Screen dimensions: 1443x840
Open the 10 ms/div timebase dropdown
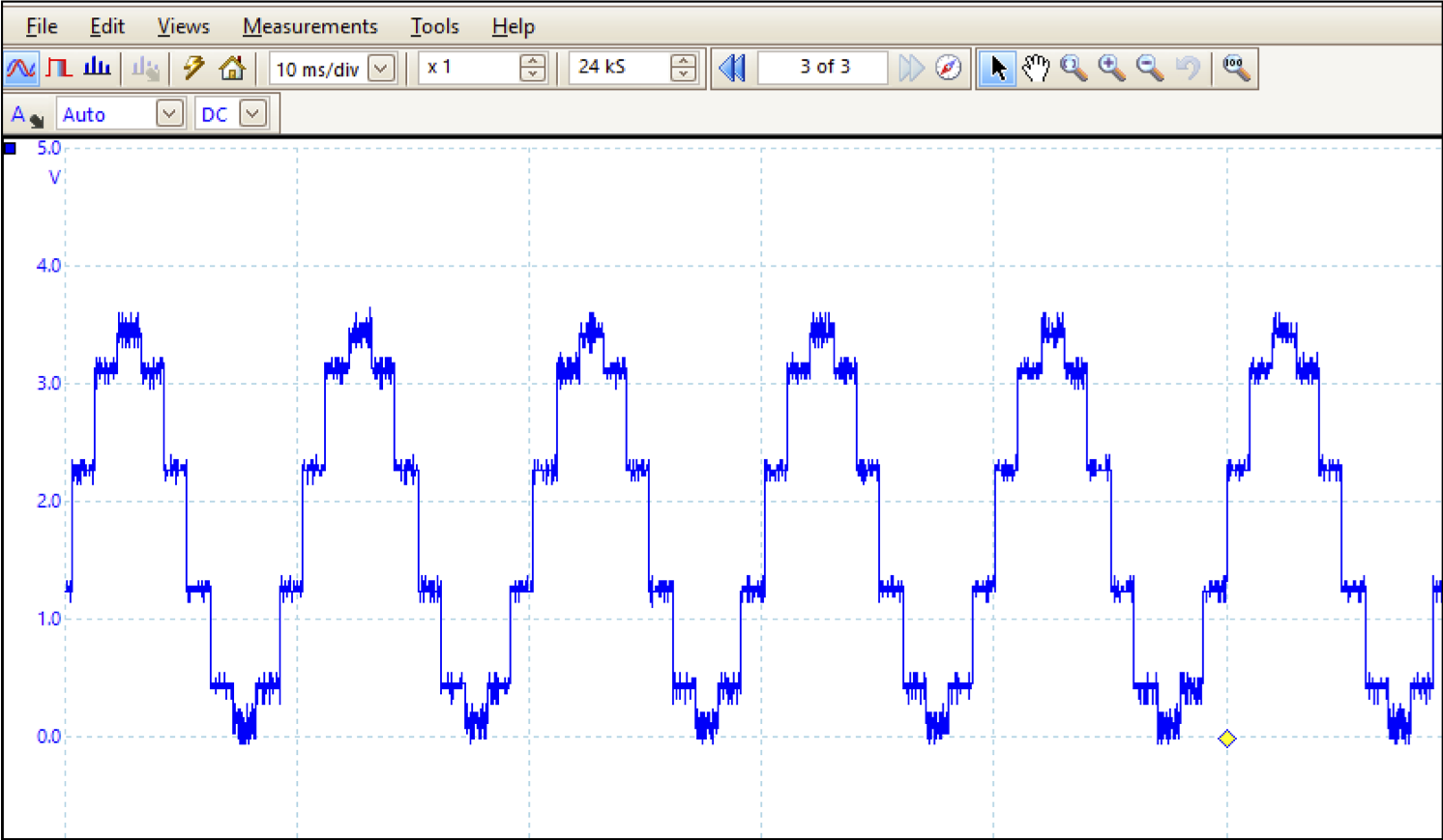tap(382, 69)
